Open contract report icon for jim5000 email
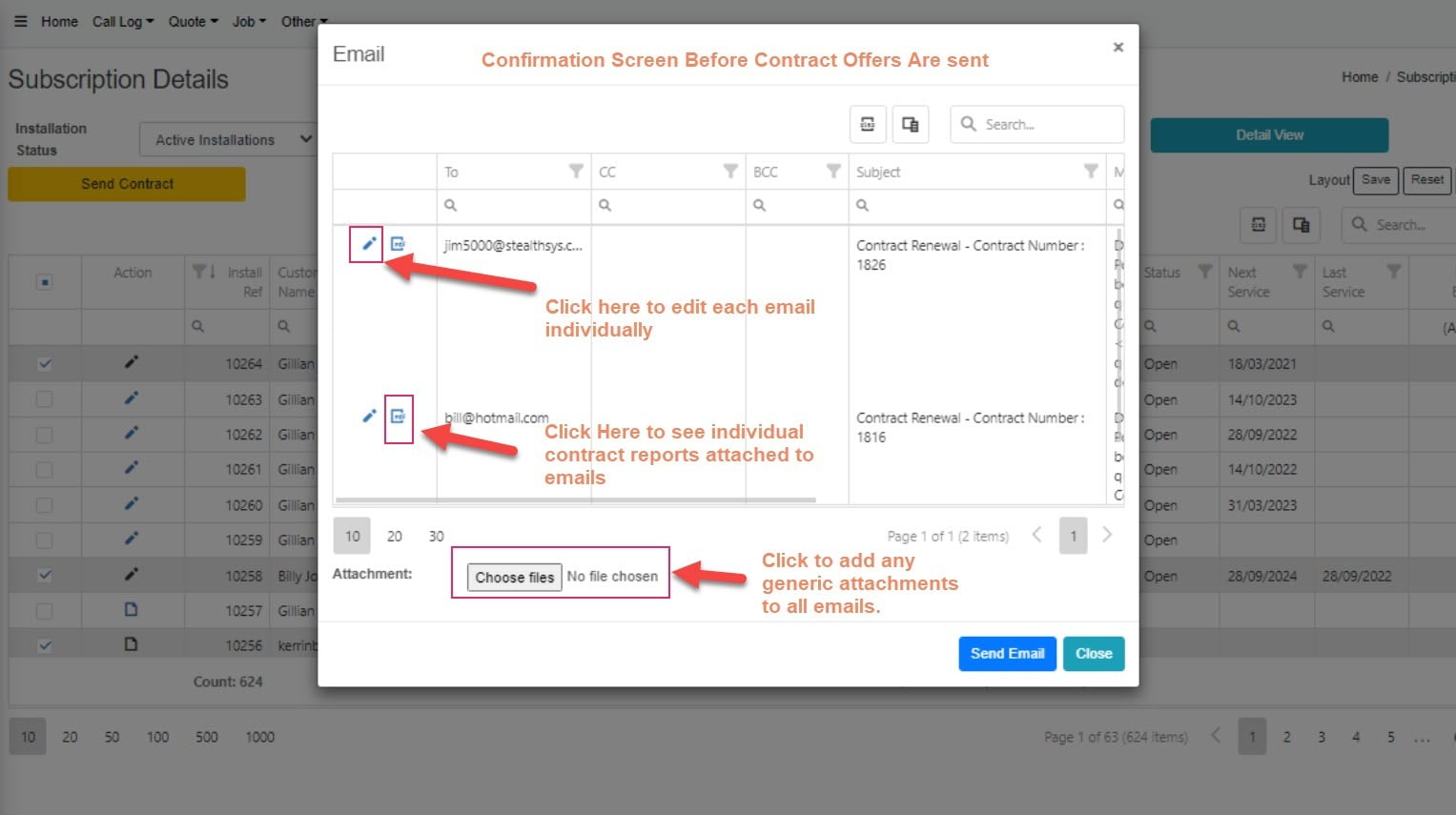The width and height of the screenshot is (1456, 815). (x=399, y=244)
